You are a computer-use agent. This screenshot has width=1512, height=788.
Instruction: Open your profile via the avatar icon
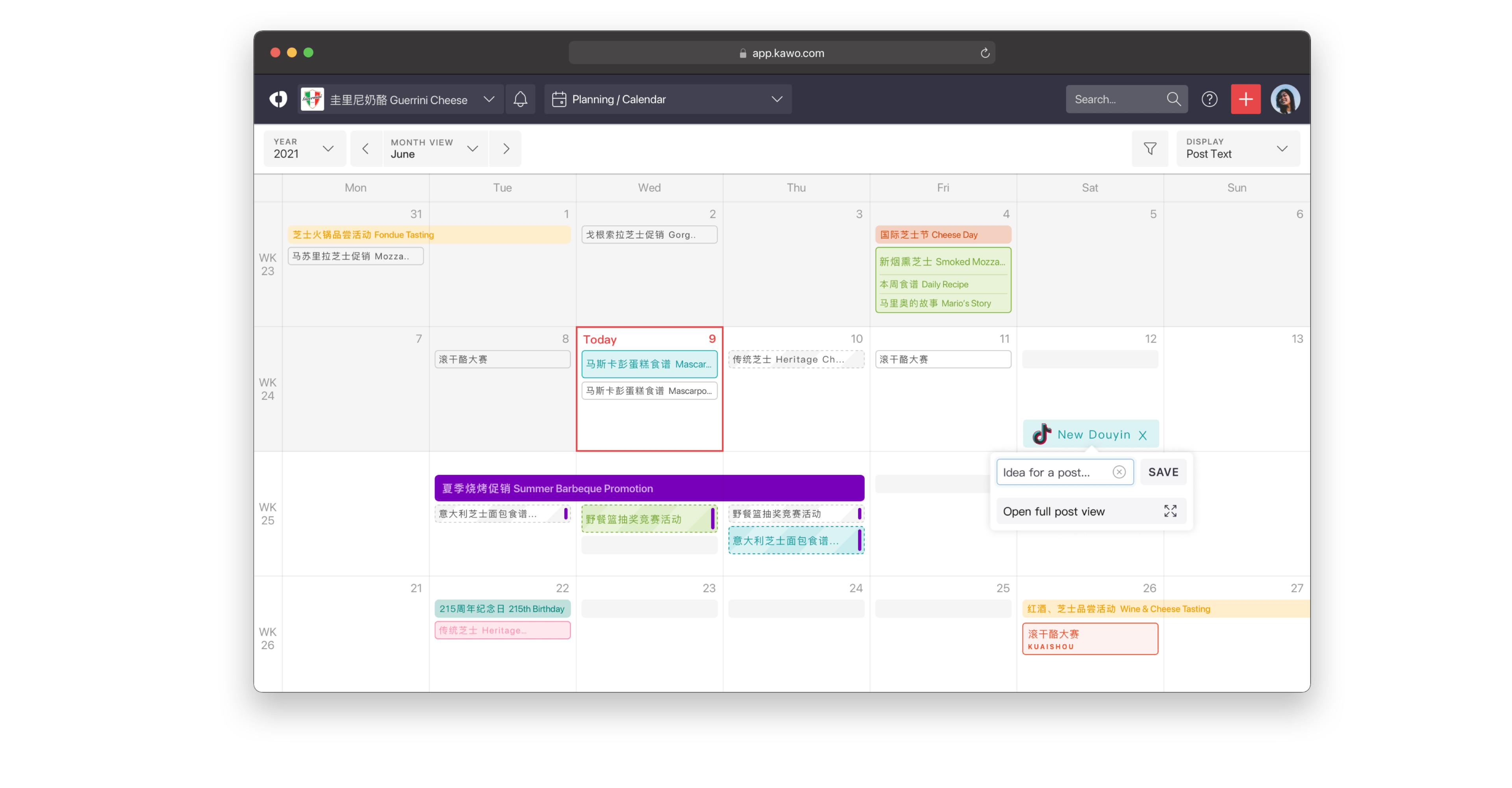(x=1286, y=99)
